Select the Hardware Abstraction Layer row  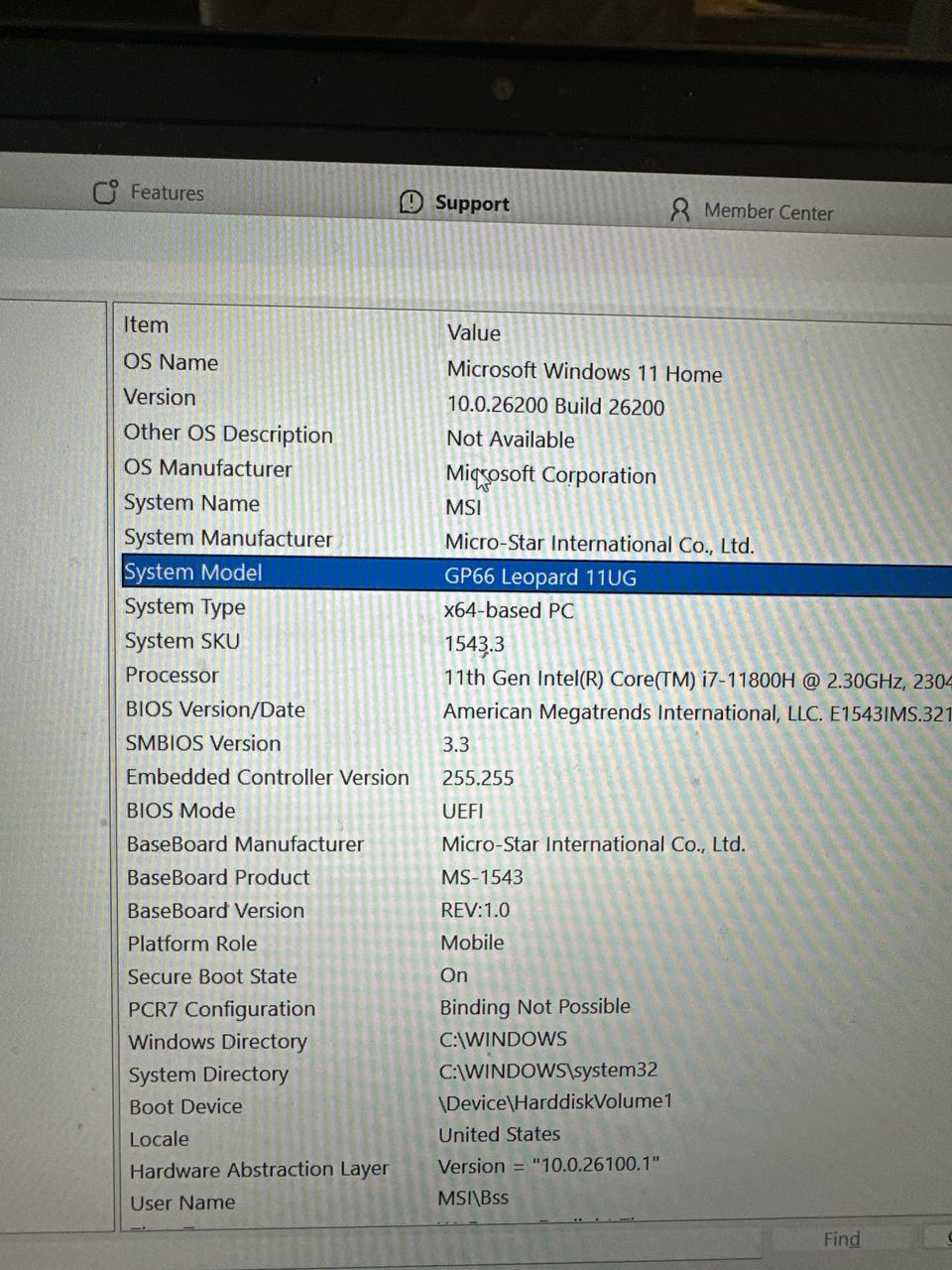point(535,1168)
